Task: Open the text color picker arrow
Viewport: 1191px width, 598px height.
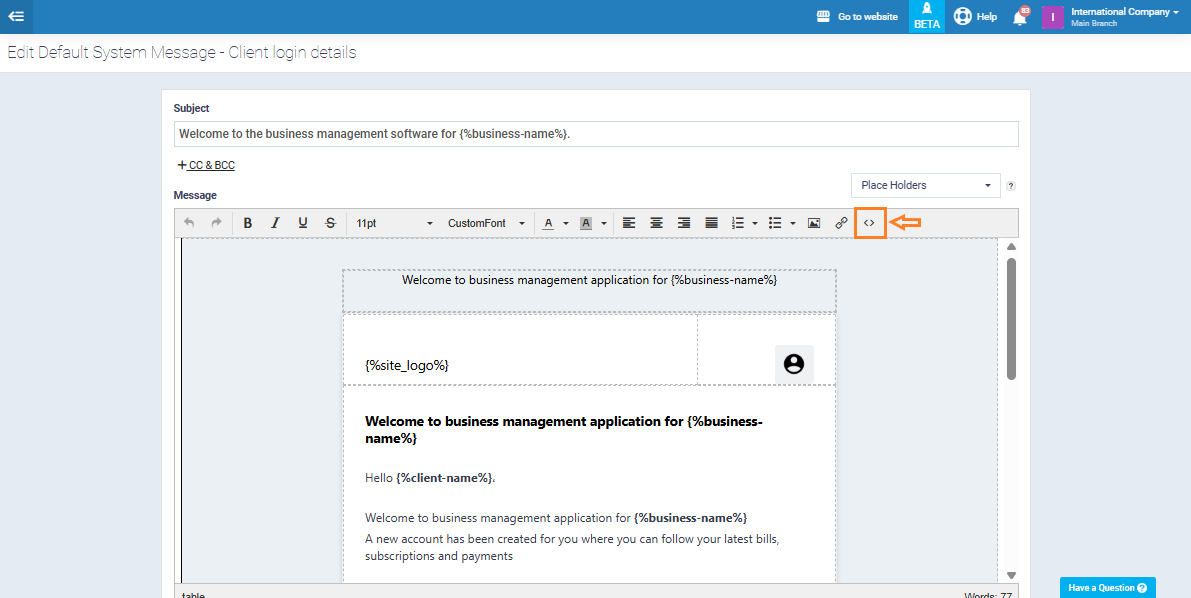Action: (x=566, y=223)
